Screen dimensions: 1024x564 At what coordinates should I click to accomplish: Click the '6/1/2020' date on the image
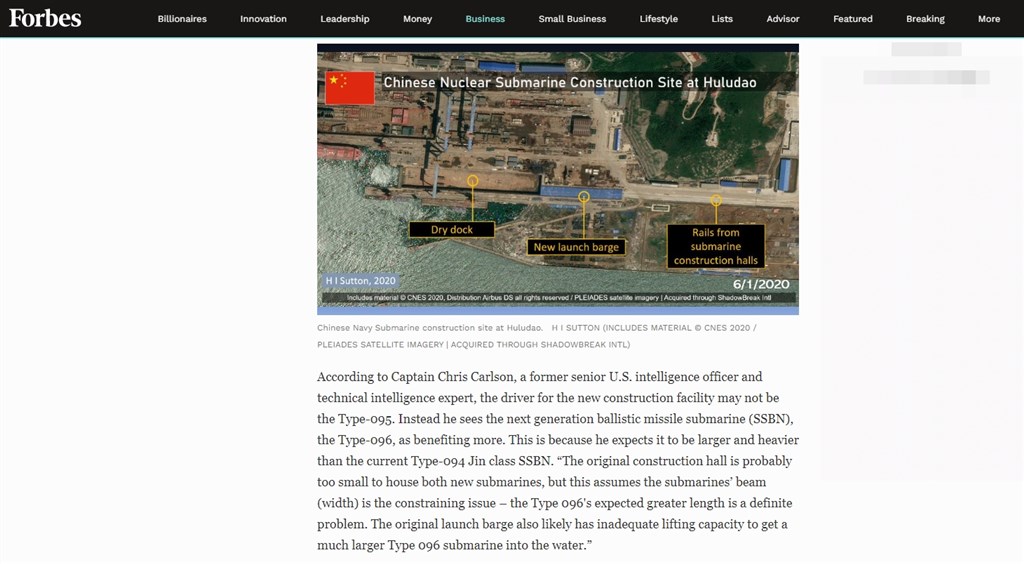pos(761,284)
